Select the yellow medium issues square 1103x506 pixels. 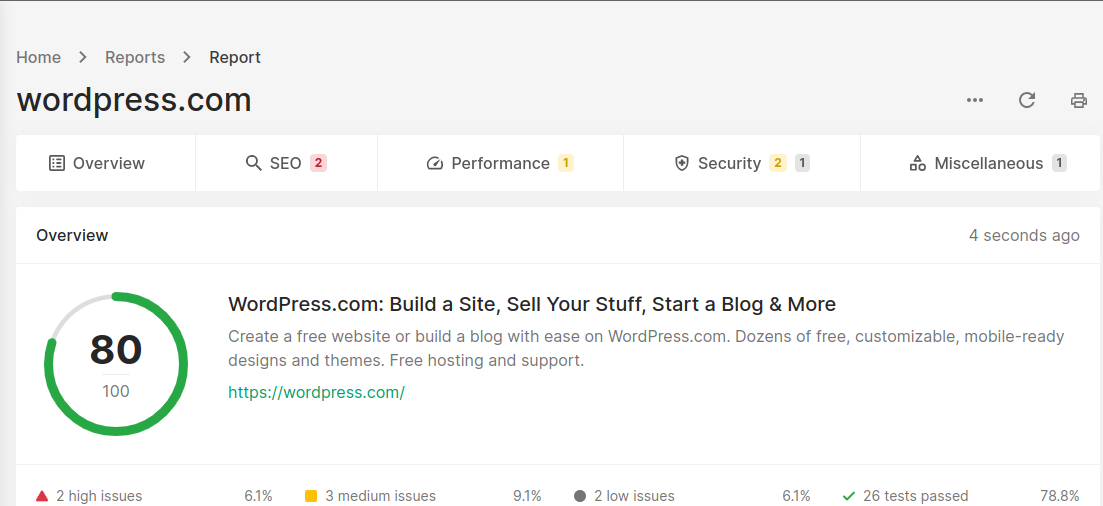(x=311, y=496)
